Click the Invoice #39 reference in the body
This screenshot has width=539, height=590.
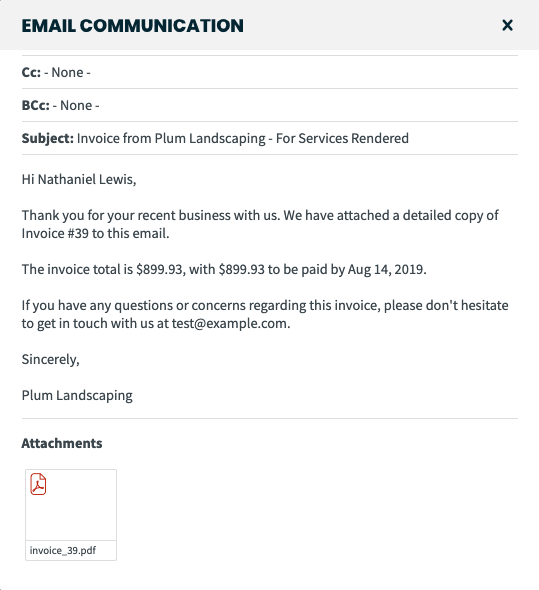(55, 233)
